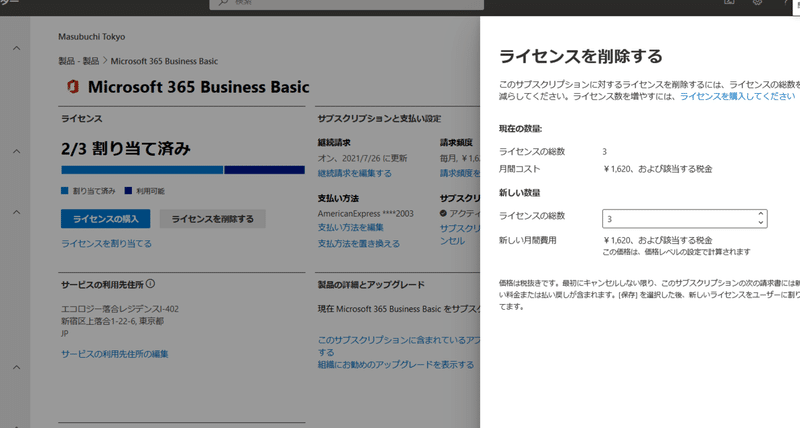800x428 pixels.
Task: Click the 割り当て済み legend color square
Action: coord(64,191)
